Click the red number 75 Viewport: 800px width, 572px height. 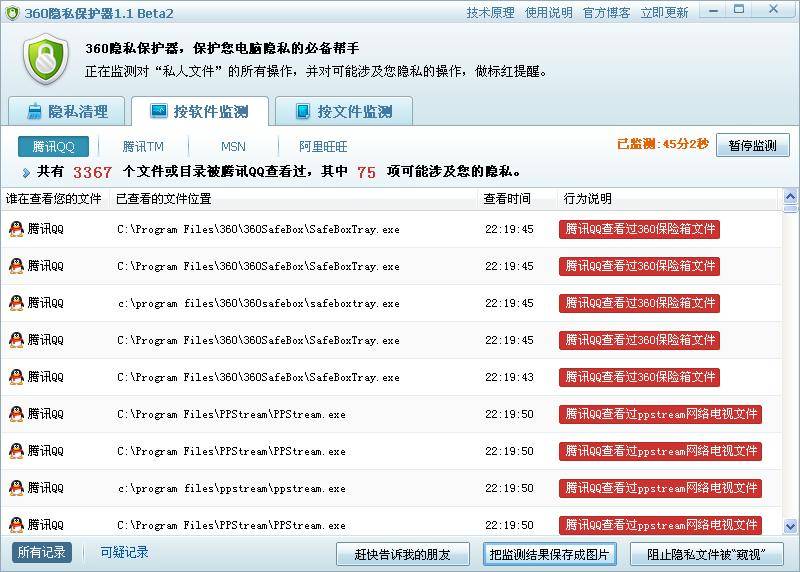point(366,172)
